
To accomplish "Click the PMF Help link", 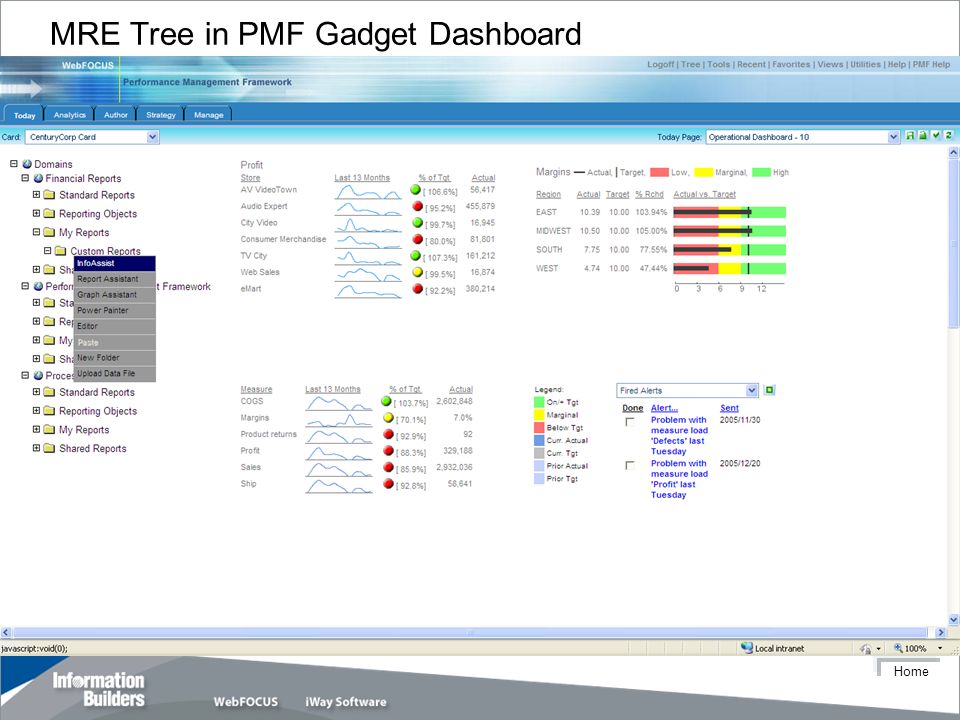I will point(931,64).
